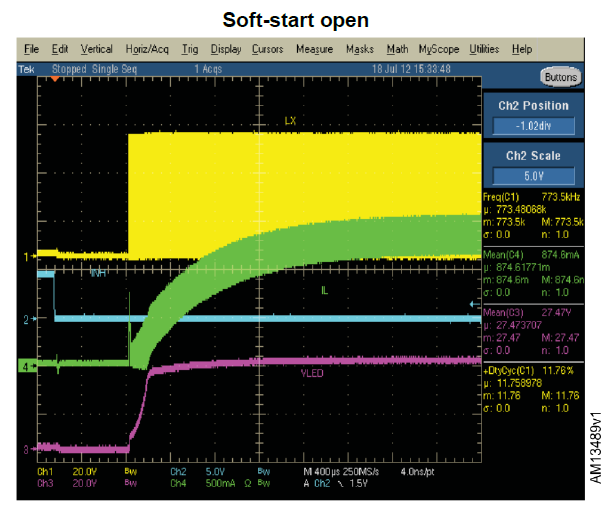This screenshot has width=616, height=520.
Task: Click the channel 1 ground marker
Action: coord(27,257)
